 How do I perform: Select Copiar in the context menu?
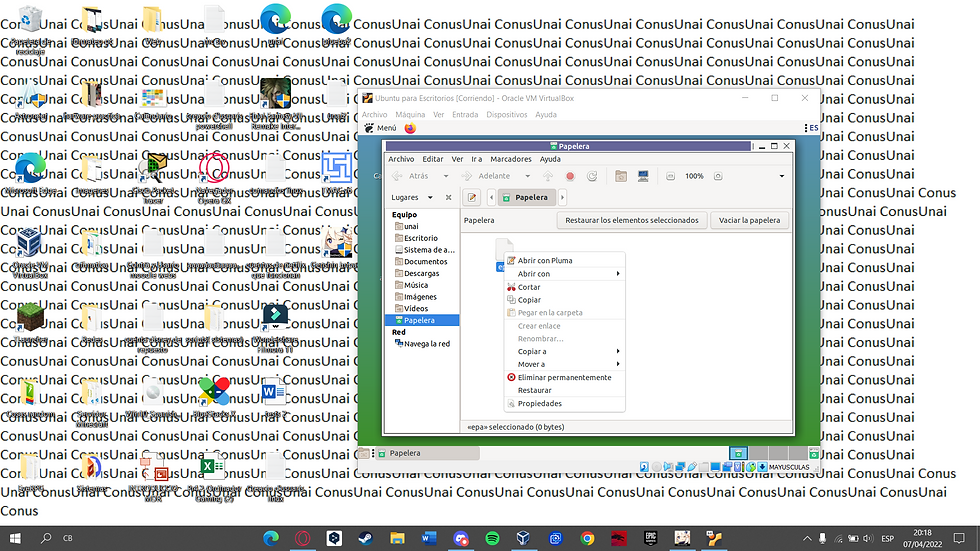(x=564, y=300)
